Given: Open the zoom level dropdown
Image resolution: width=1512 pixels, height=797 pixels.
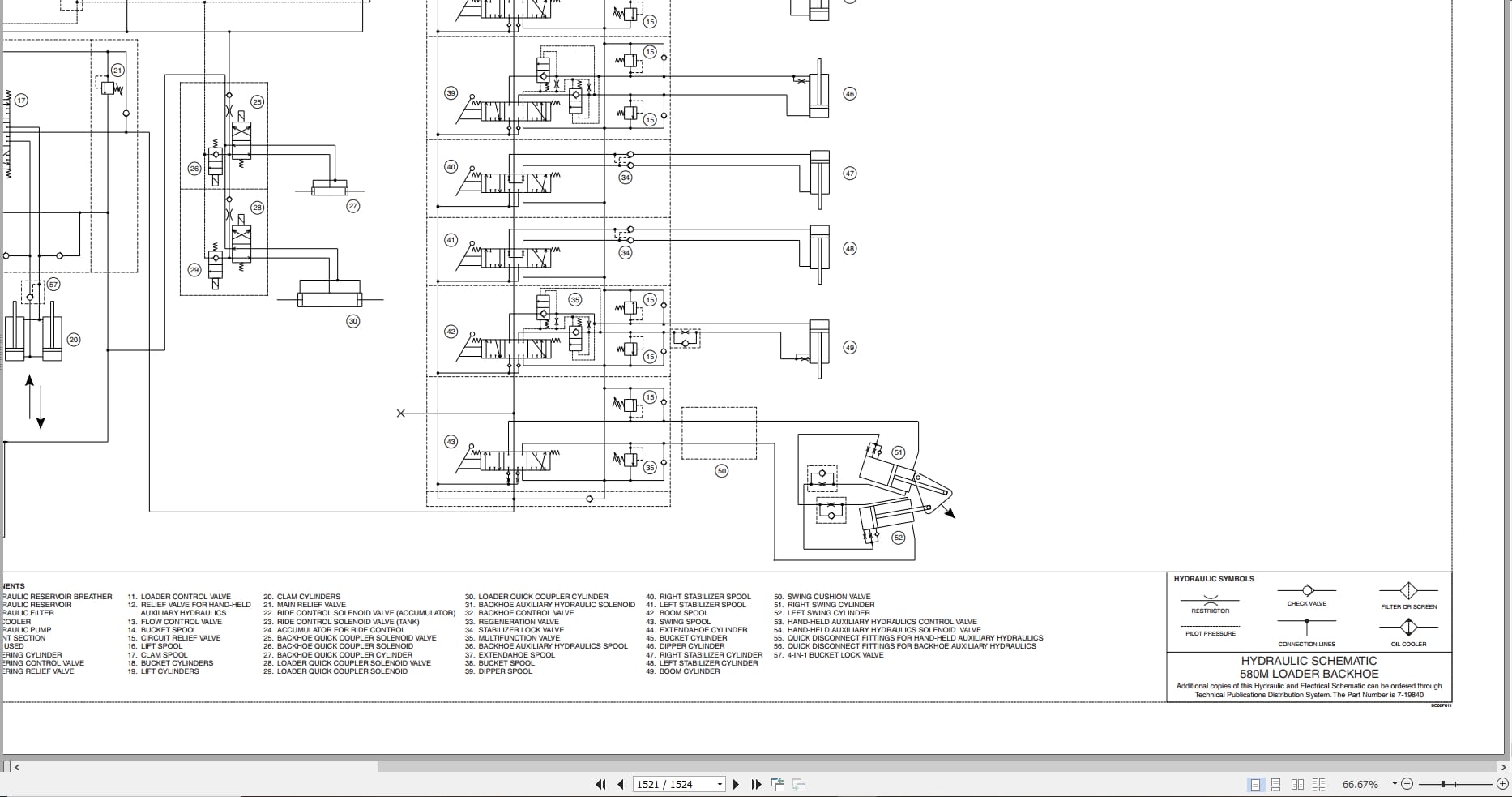Looking at the screenshot, I should click(x=1395, y=784).
